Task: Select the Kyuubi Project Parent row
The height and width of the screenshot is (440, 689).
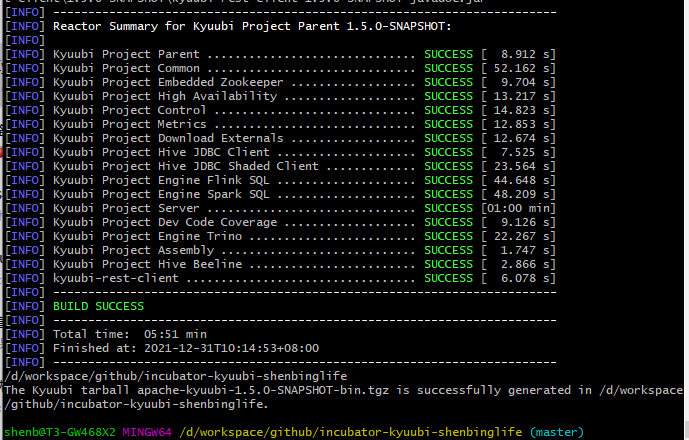Action: (280, 55)
